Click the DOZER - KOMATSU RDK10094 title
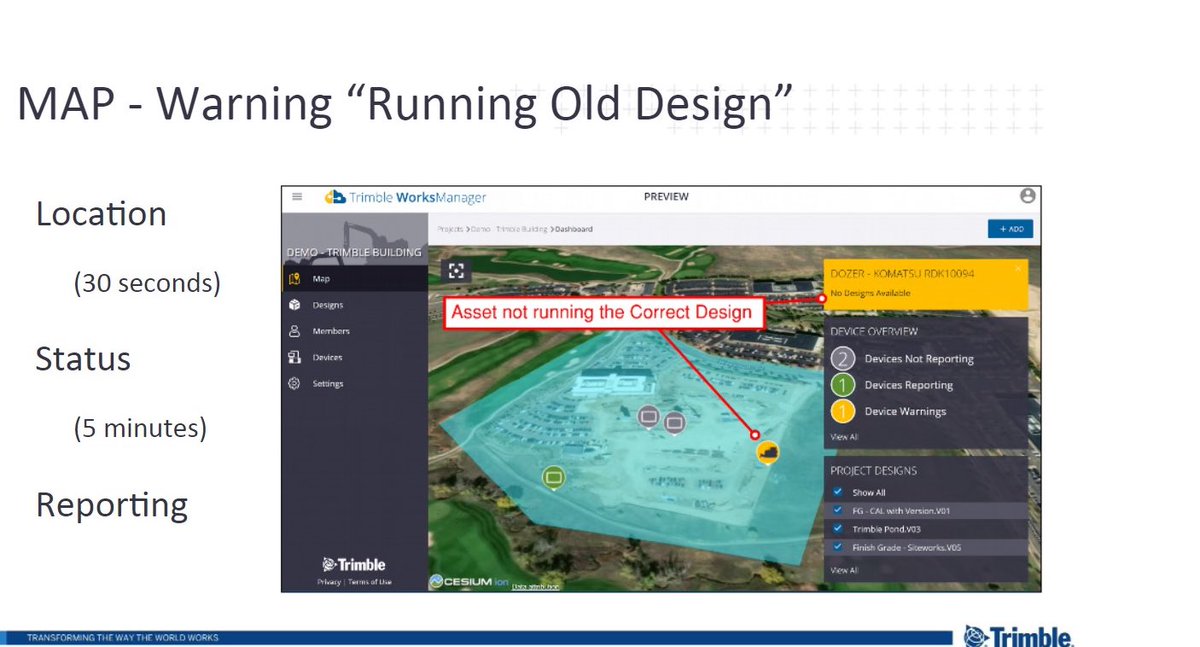The height and width of the screenshot is (647, 1200). 902,273
